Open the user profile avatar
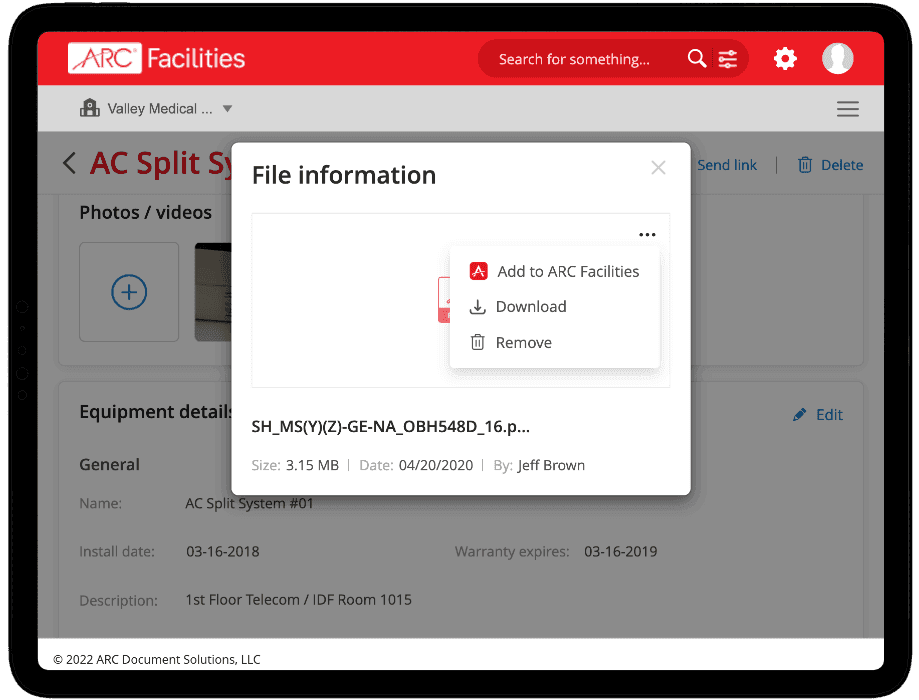This screenshot has height=700, width=919. pyautogui.click(x=838, y=58)
